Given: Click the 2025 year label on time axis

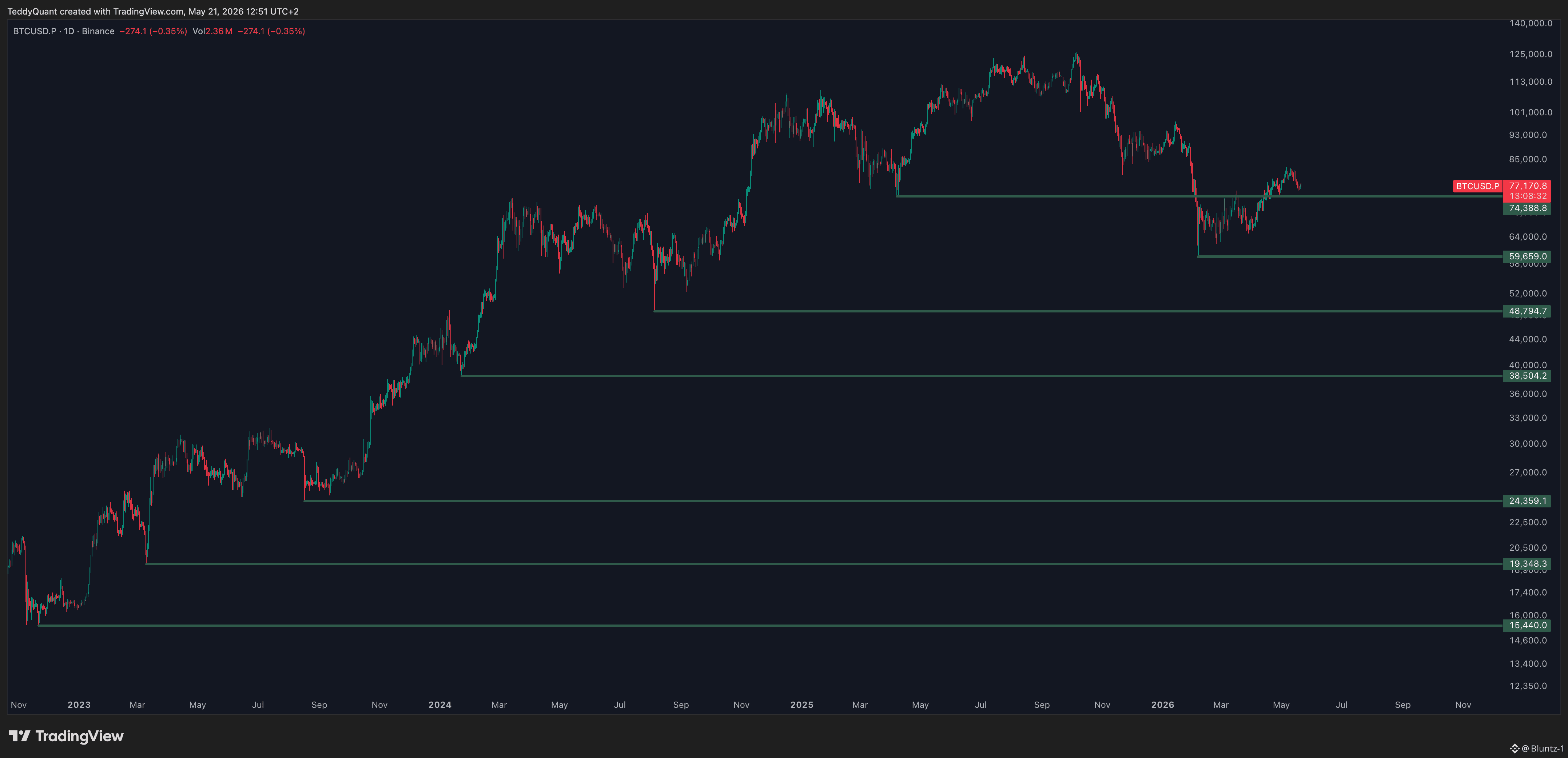Looking at the screenshot, I should click(802, 705).
